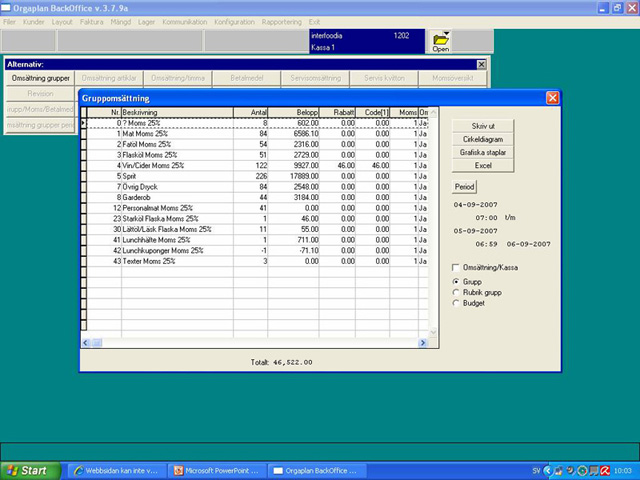Click the belopp value 17889.00
This screenshot has height=480, width=640.
point(304,176)
